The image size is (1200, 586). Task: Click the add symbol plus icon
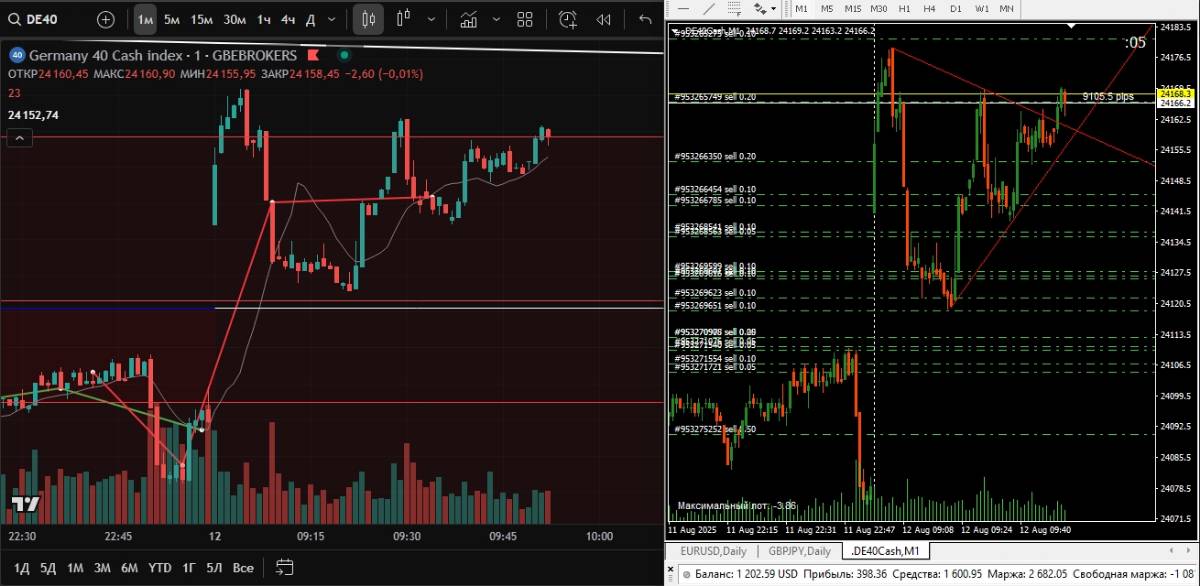tap(106, 19)
